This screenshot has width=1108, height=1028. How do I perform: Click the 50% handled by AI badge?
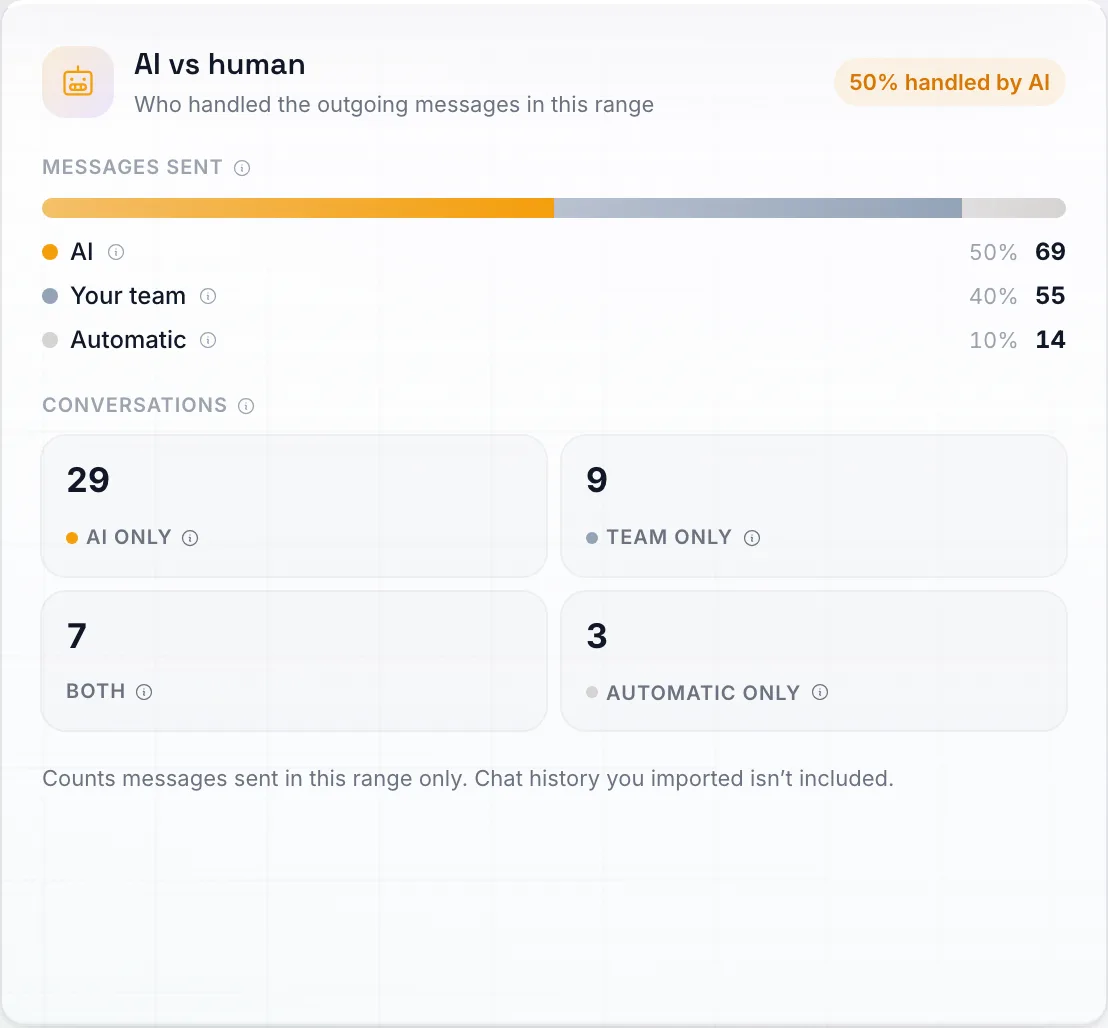949,83
